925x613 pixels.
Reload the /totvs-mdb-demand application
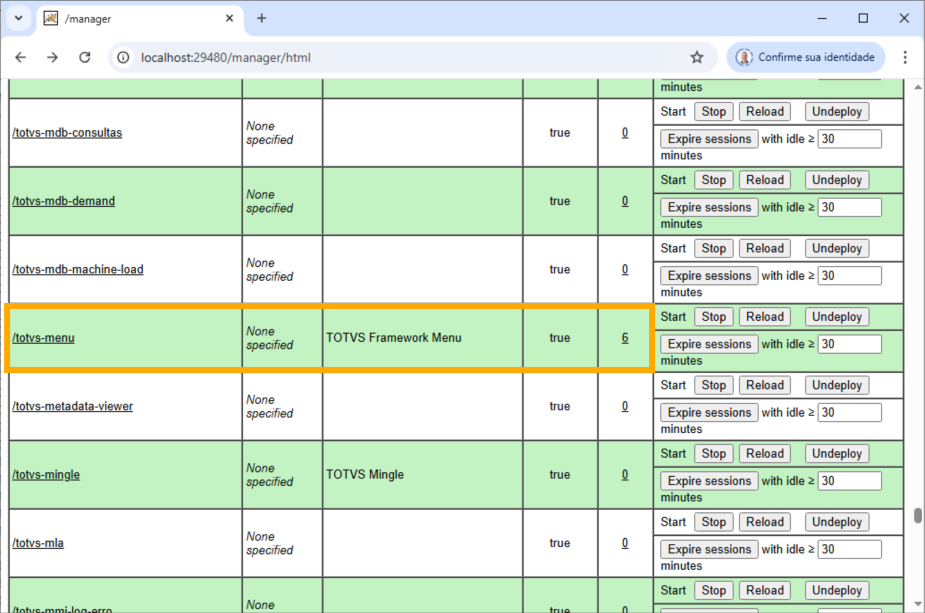765,180
